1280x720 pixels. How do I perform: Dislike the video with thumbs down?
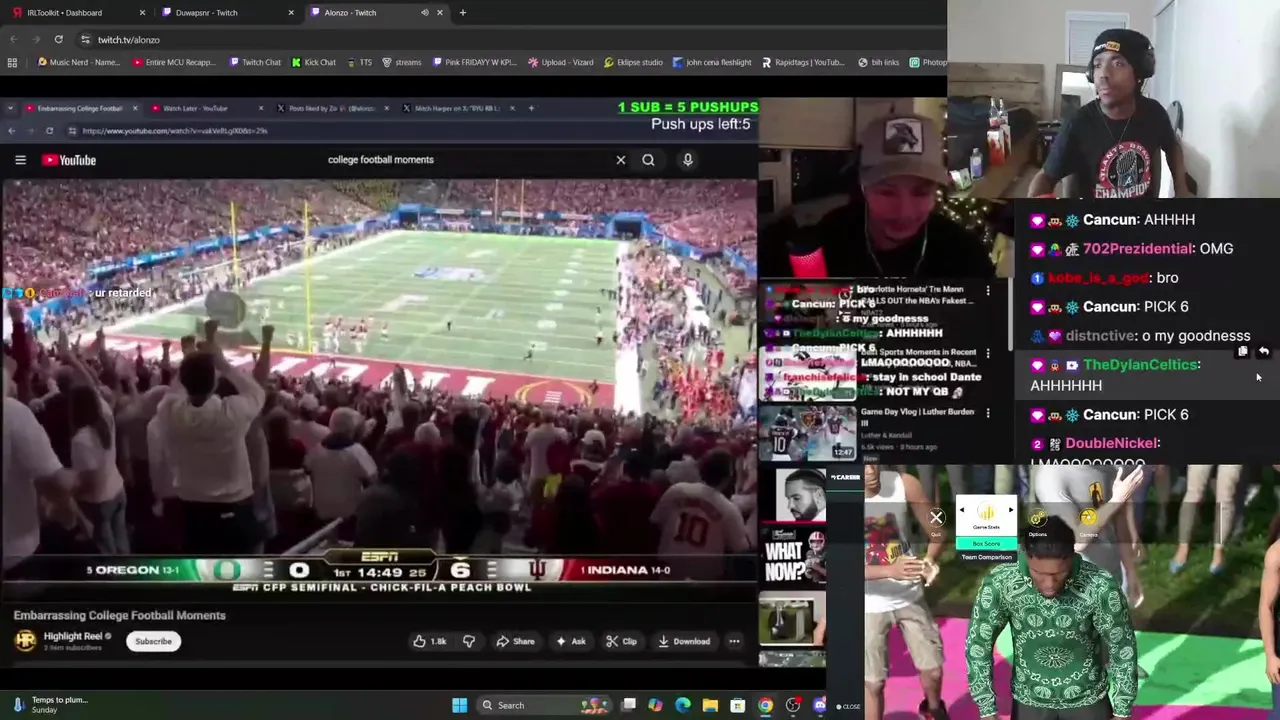point(469,641)
